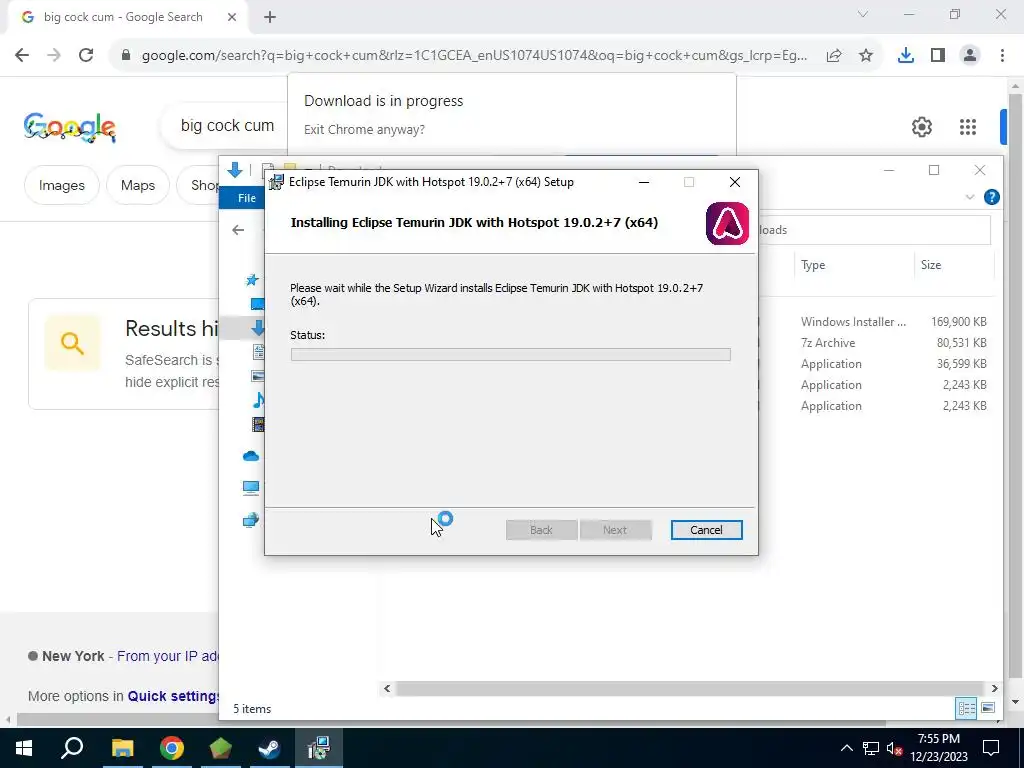Click the 5 items status text
Image resolution: width=1024 pixels, height=768 pixels.
coord(252,709)
